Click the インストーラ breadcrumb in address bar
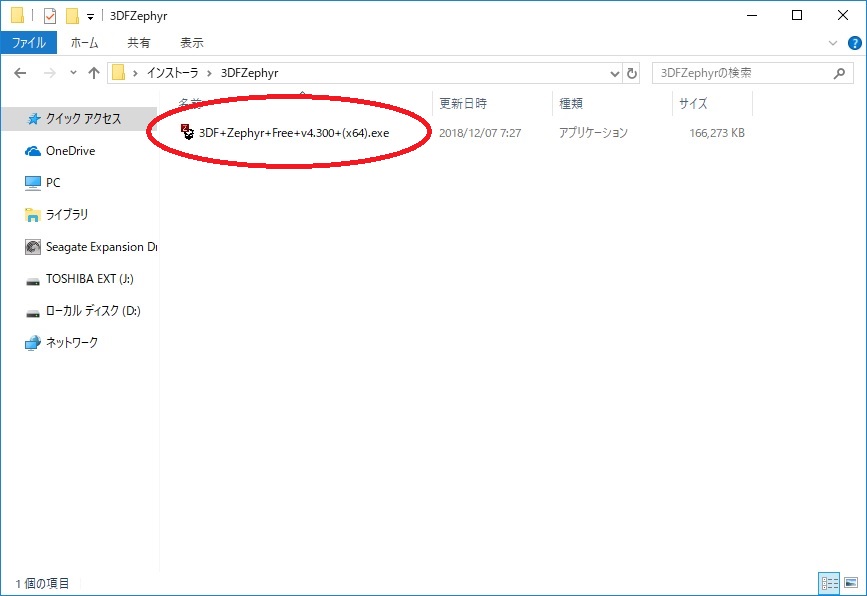Viewport: 867px width, 596px height. (173, 73)
